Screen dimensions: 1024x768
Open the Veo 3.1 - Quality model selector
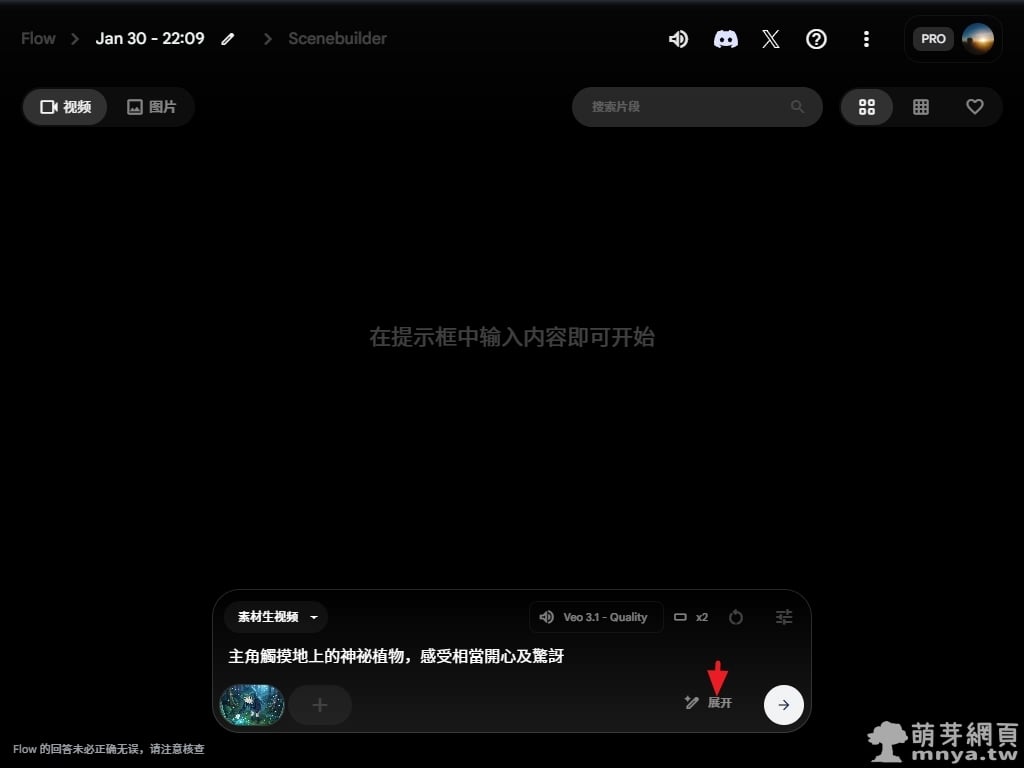coord(596,617)
